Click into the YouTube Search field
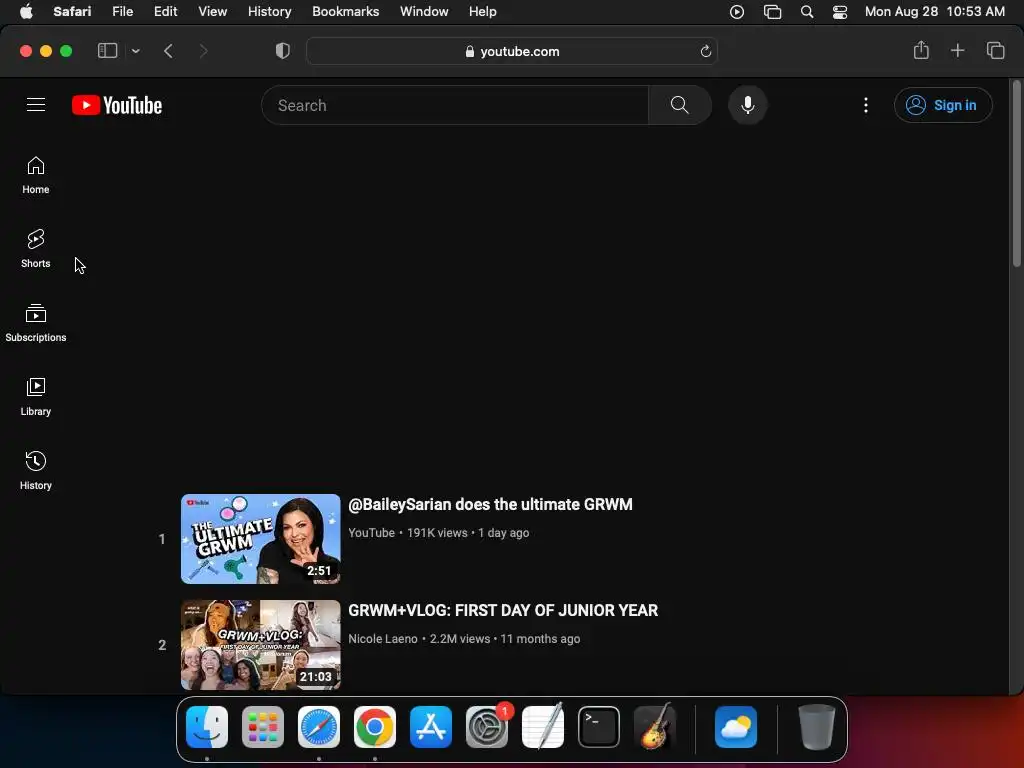 (x=455, y=105)
